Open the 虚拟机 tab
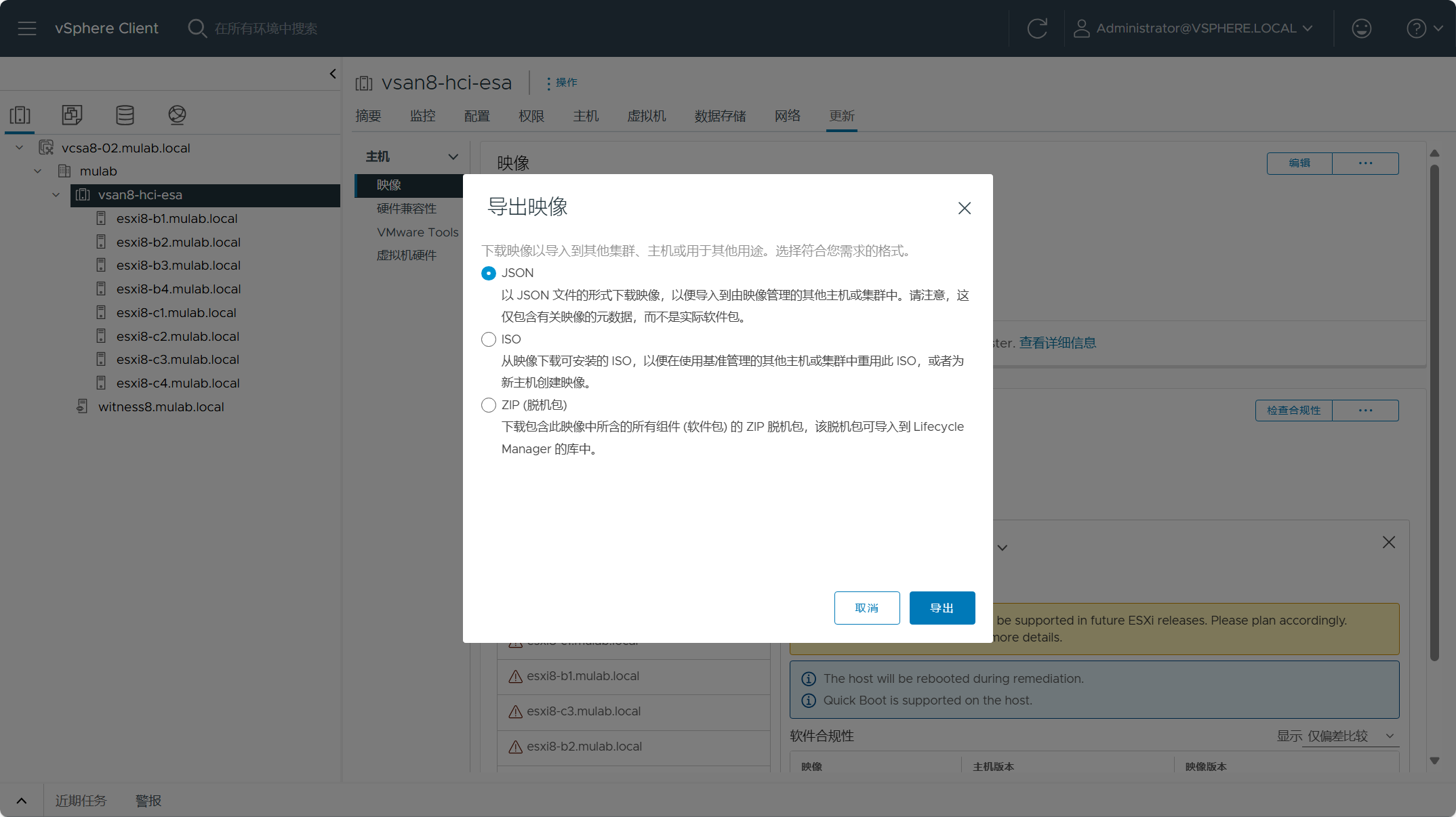 647,116
